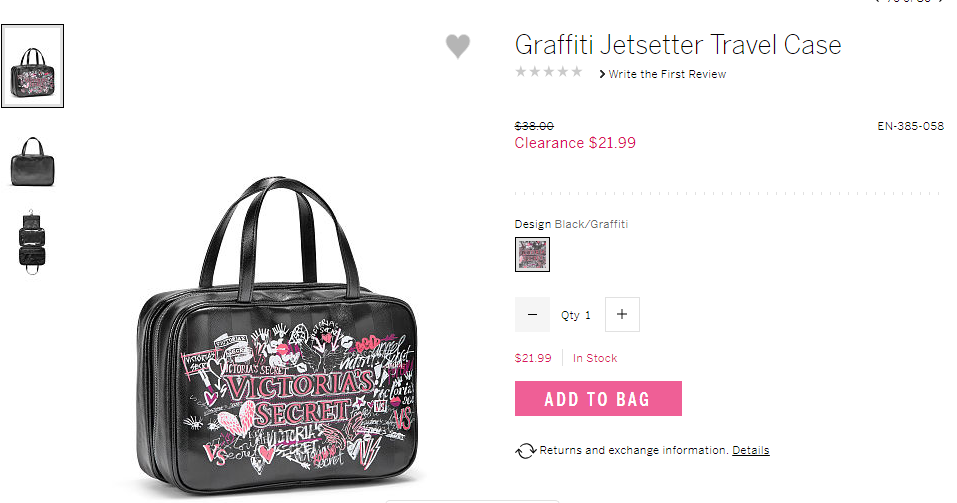View the plain black back thumbnail

(32, 162)
